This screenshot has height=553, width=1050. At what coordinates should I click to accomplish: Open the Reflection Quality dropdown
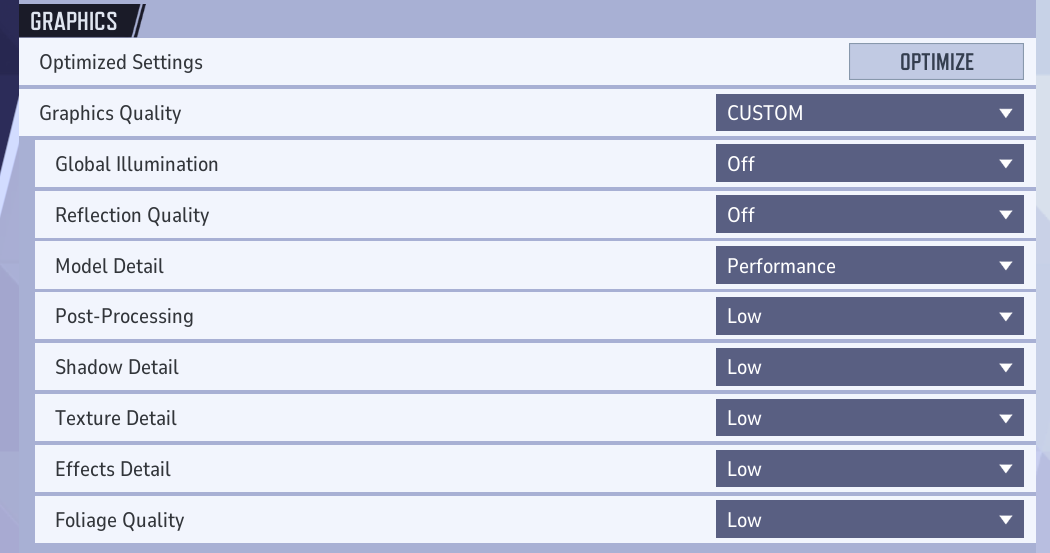click(x=869, y=215)
